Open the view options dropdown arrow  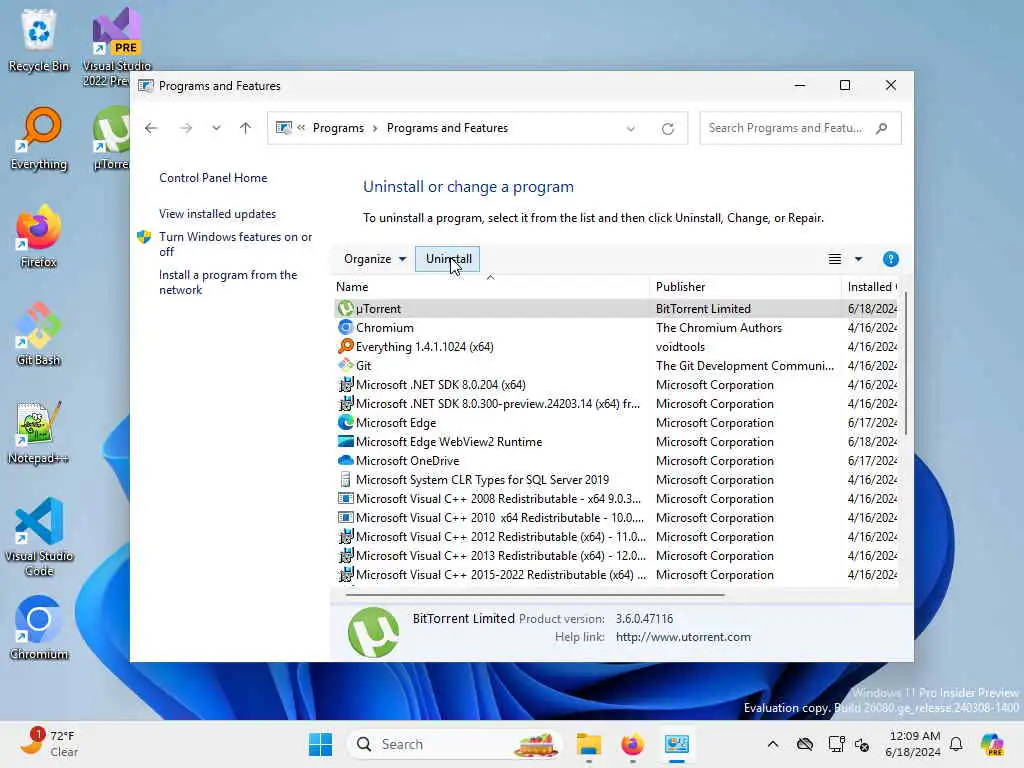click(x=858, y=259)
